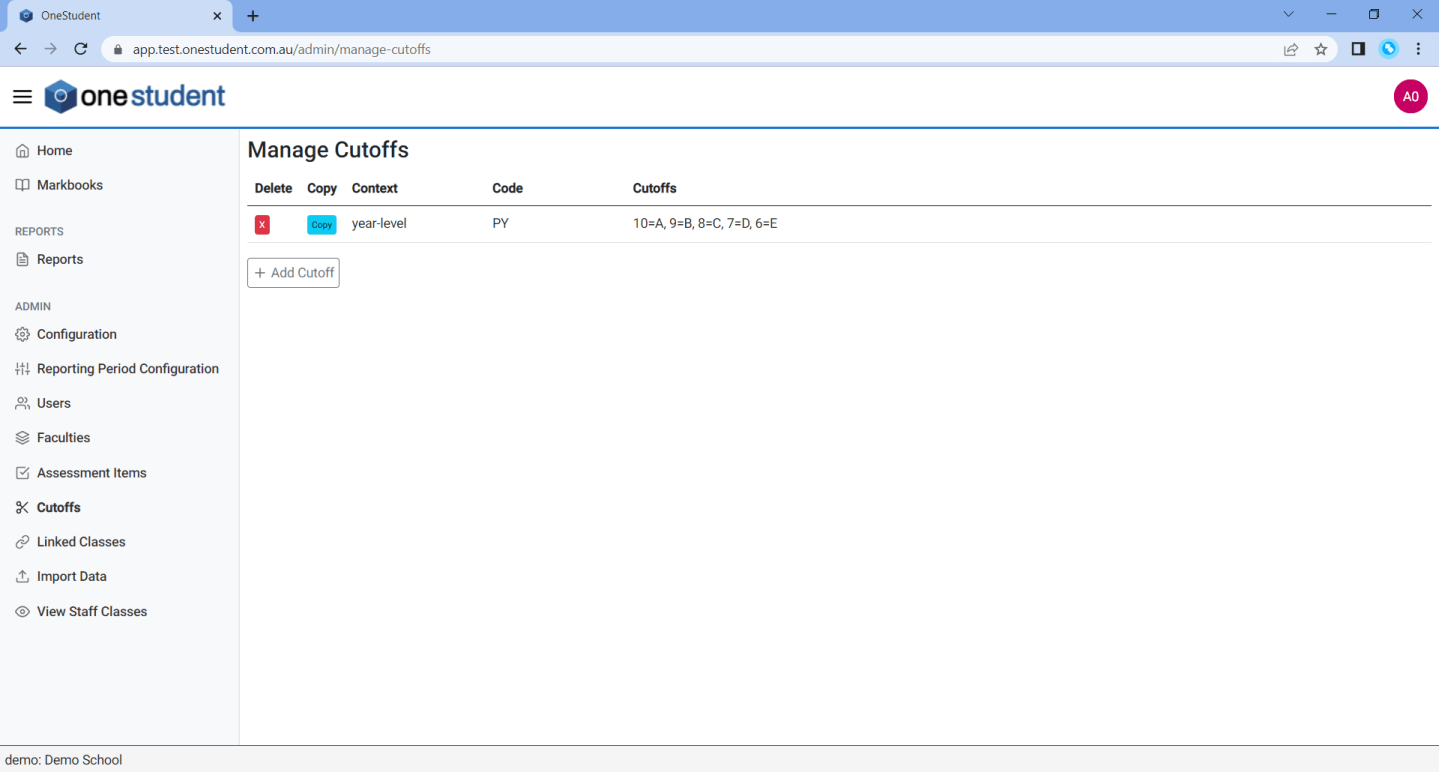Click the Markbooks book icon

22,184
